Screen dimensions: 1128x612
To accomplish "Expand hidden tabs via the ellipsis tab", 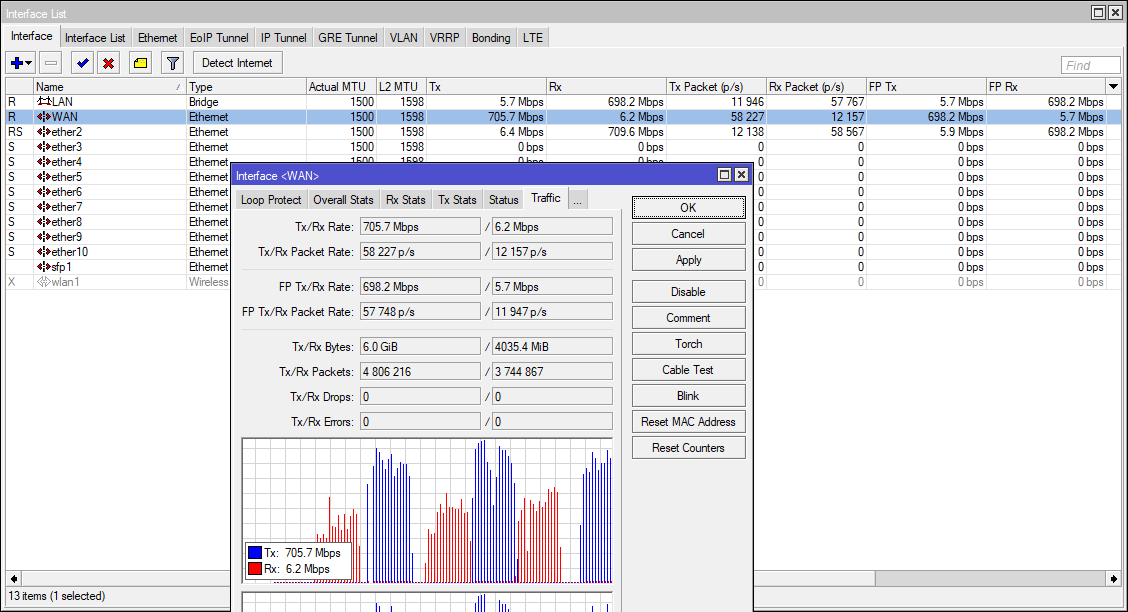I will 578,198.
